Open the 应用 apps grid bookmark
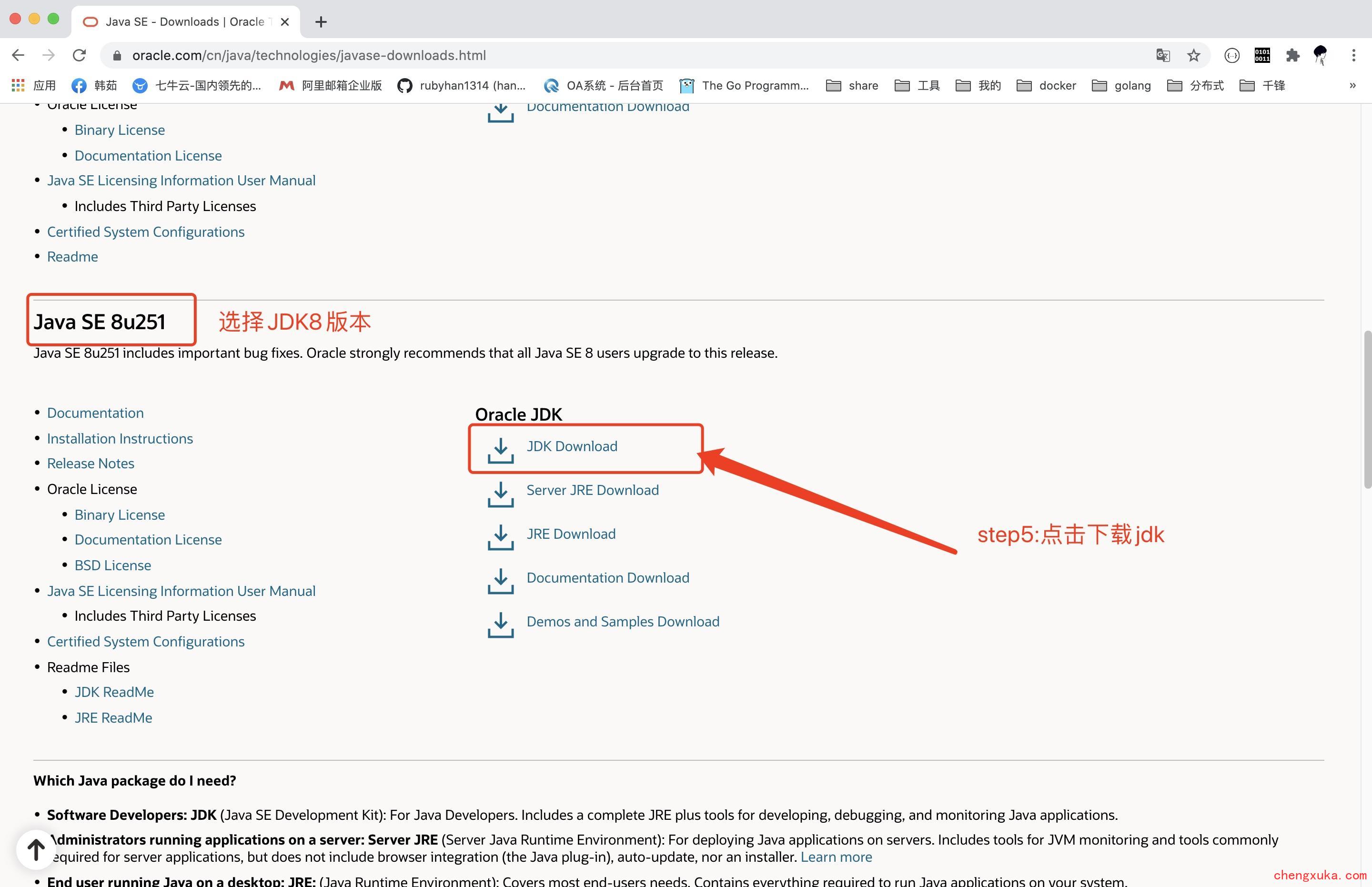This screenshot has width=1372, height=887. (34, 86)
